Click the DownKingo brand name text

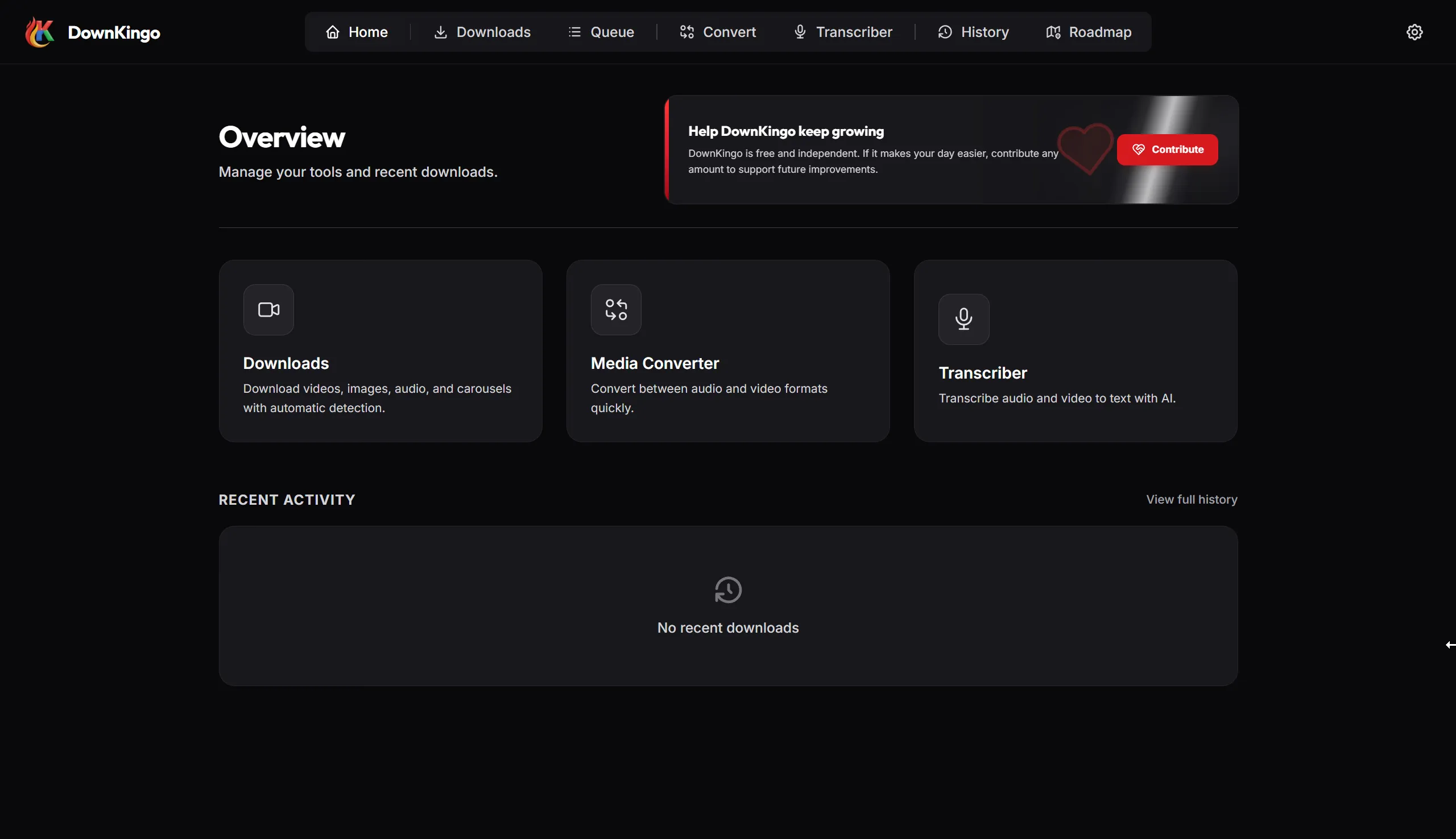(114, 32)
